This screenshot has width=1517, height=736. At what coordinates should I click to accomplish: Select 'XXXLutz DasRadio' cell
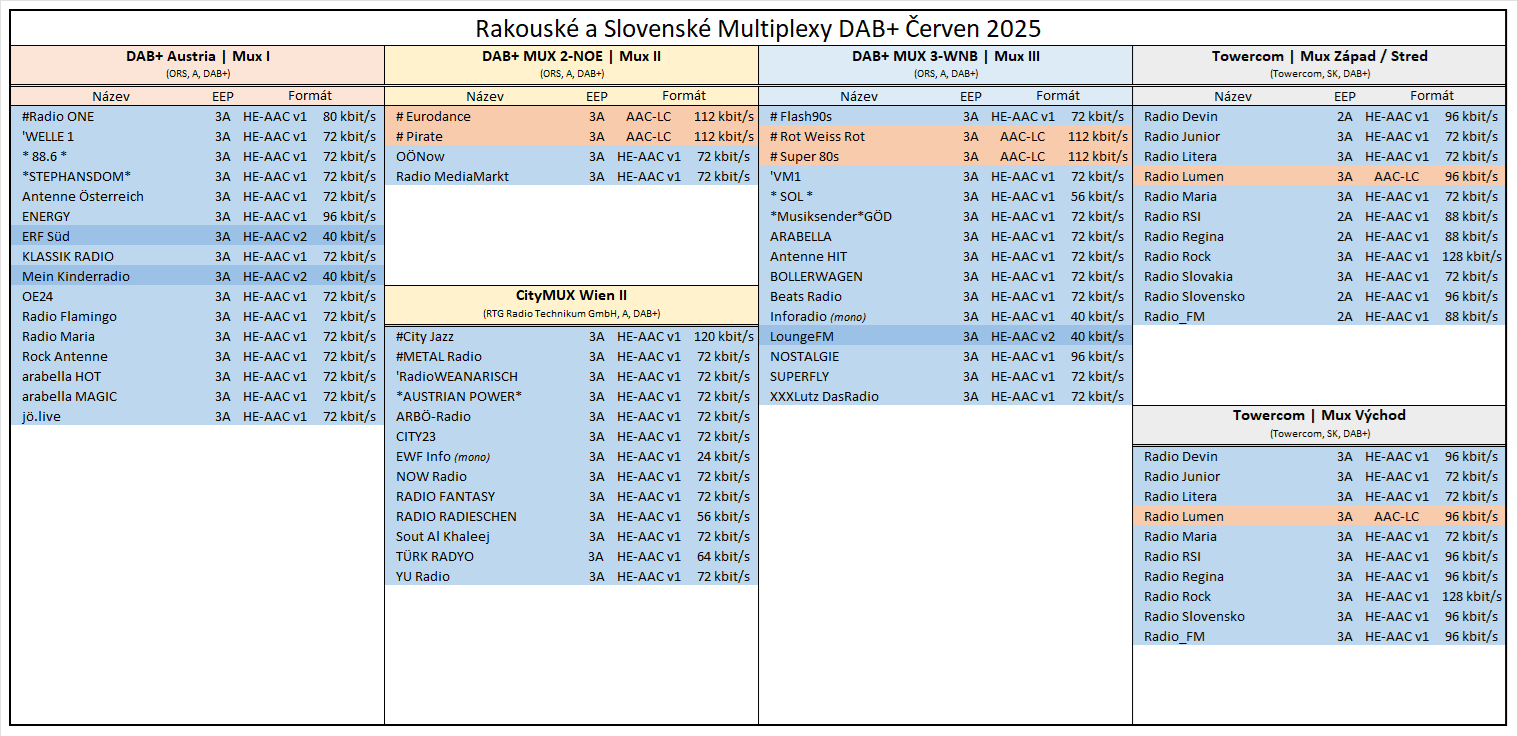tap(824, 396)
